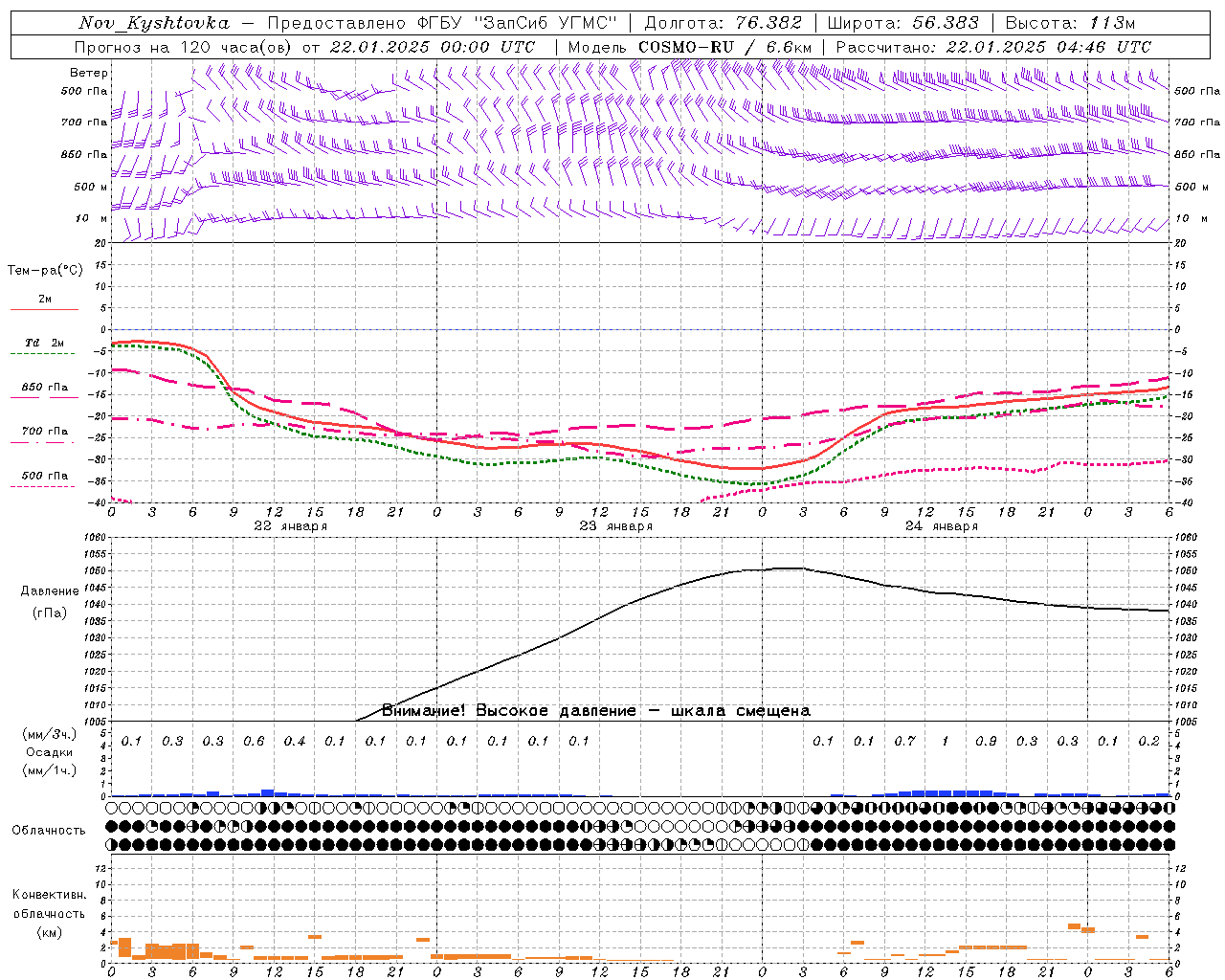The width and height of the screenshot is (1225, 980).
Task: Click the 23 января date label
Action: pyautogui.click(x=616, y=526)
